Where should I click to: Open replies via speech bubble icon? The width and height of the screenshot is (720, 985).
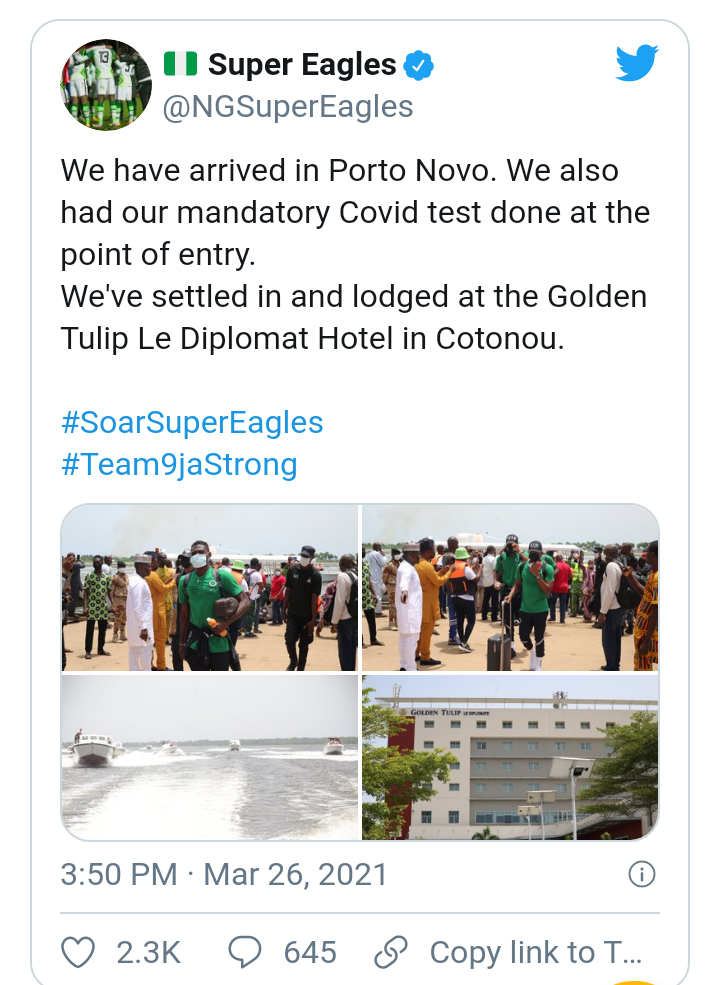[244, 952]
